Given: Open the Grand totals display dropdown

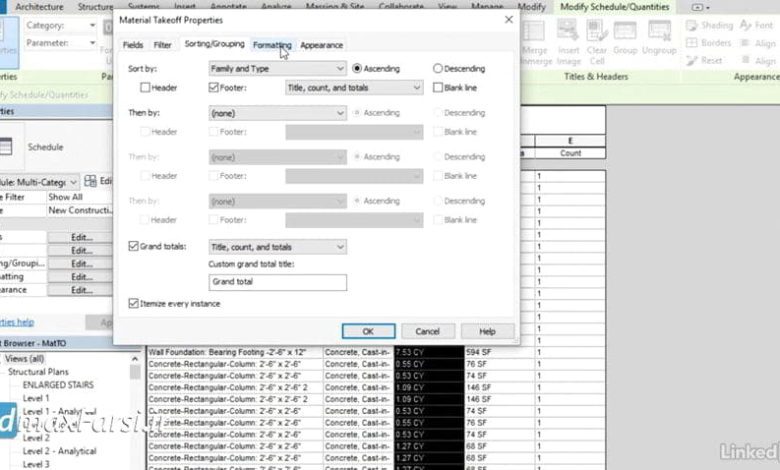Looking at the screenshot, I should click(278, 247).
